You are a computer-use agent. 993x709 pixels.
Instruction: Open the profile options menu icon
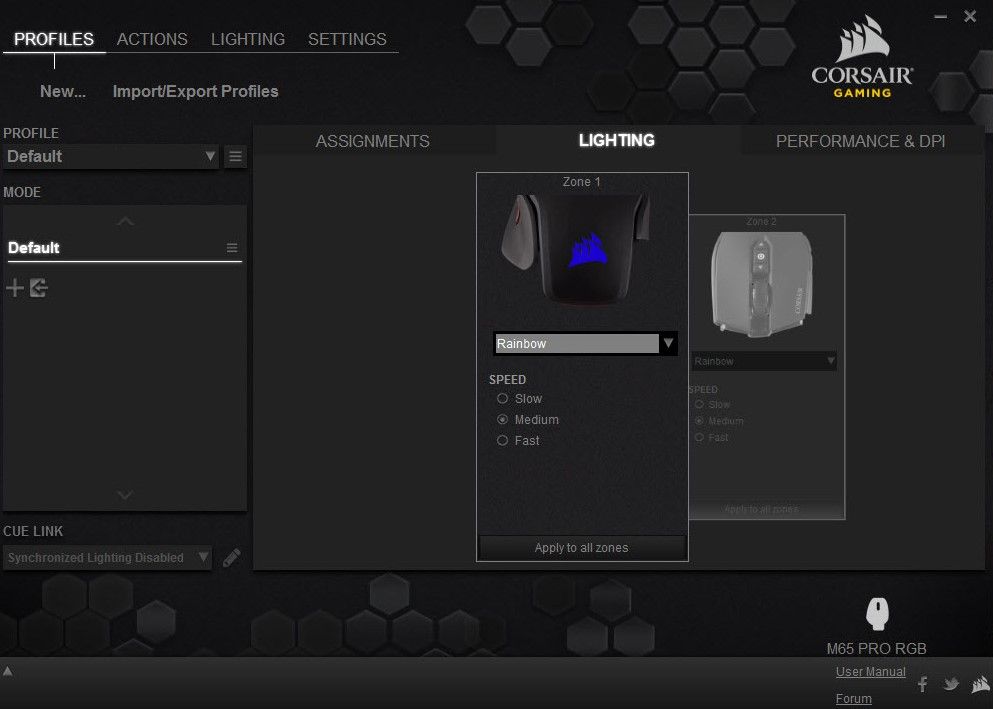(x=235, y=156)
